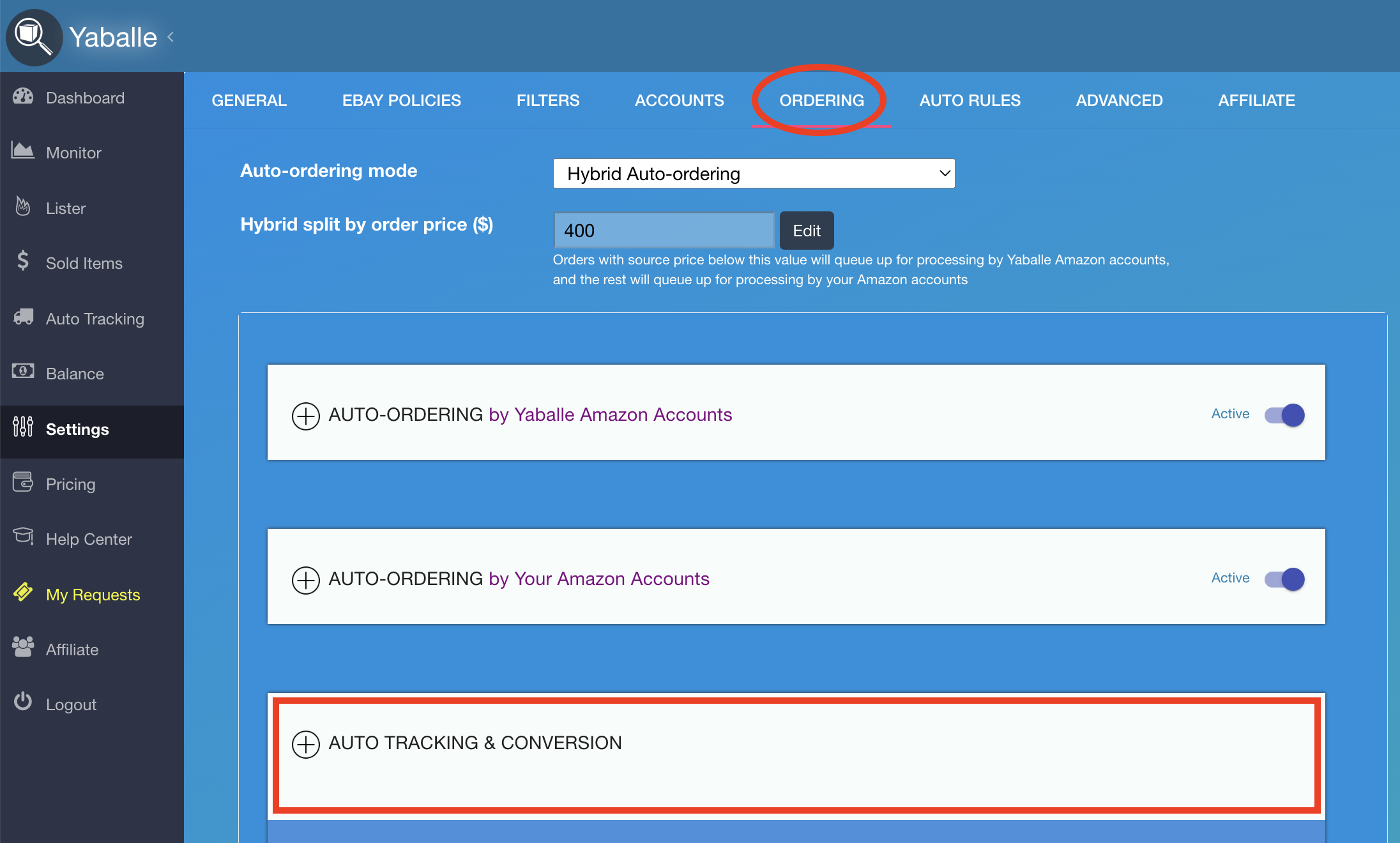Viewport: 1400px width, 843px height.
Task: Open the FILTERS tab
Action: click(x=548, y=100)
